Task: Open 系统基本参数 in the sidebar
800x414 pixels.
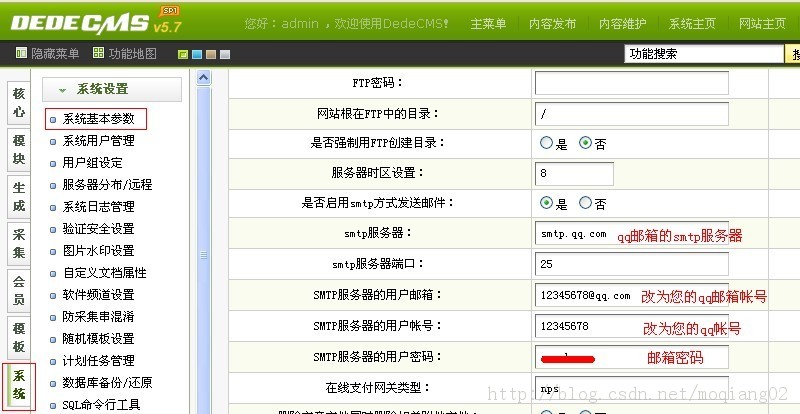Action: [96, 118]
